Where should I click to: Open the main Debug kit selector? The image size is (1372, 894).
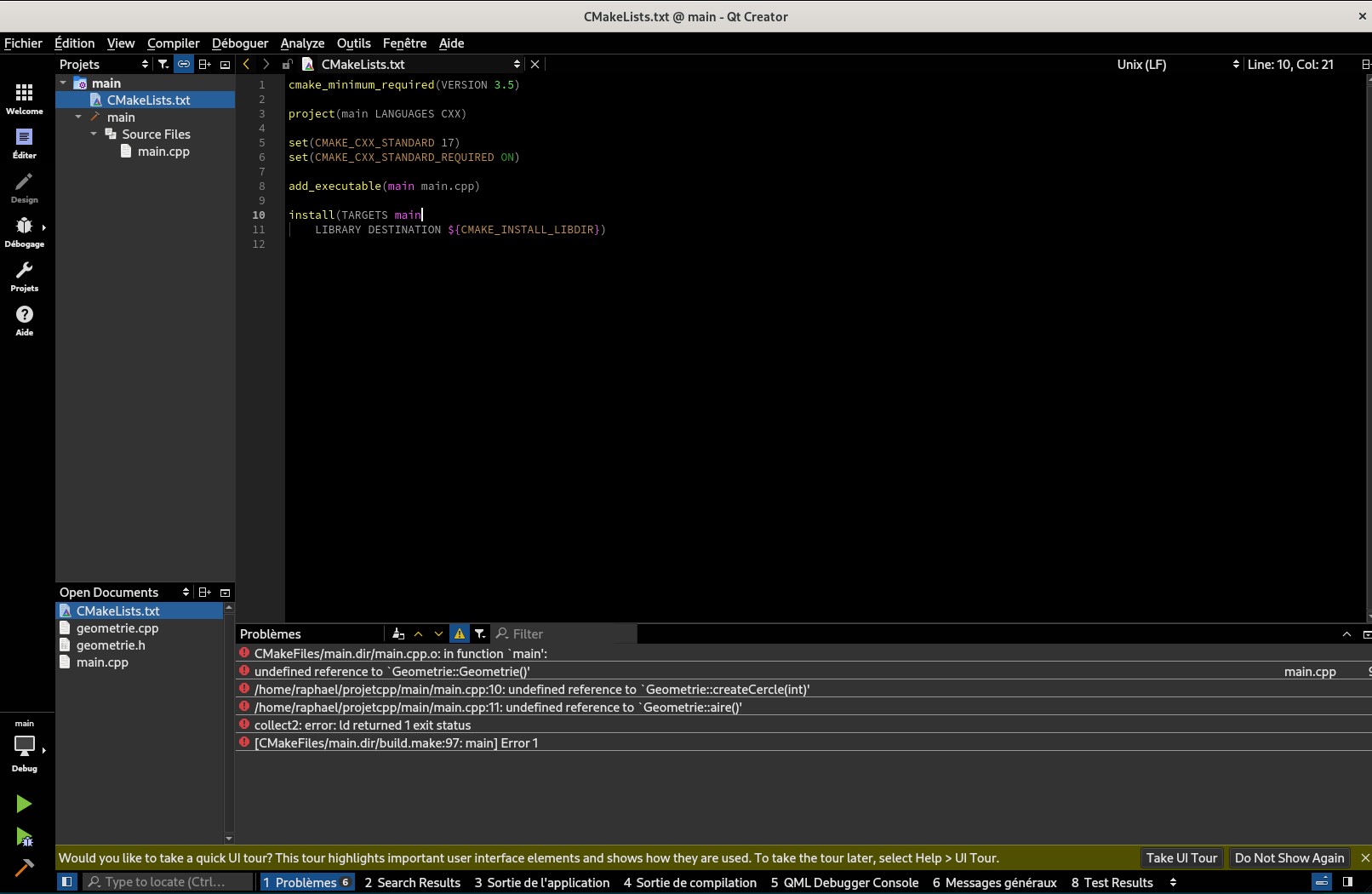pyautogui.click(x=24, y=746)
